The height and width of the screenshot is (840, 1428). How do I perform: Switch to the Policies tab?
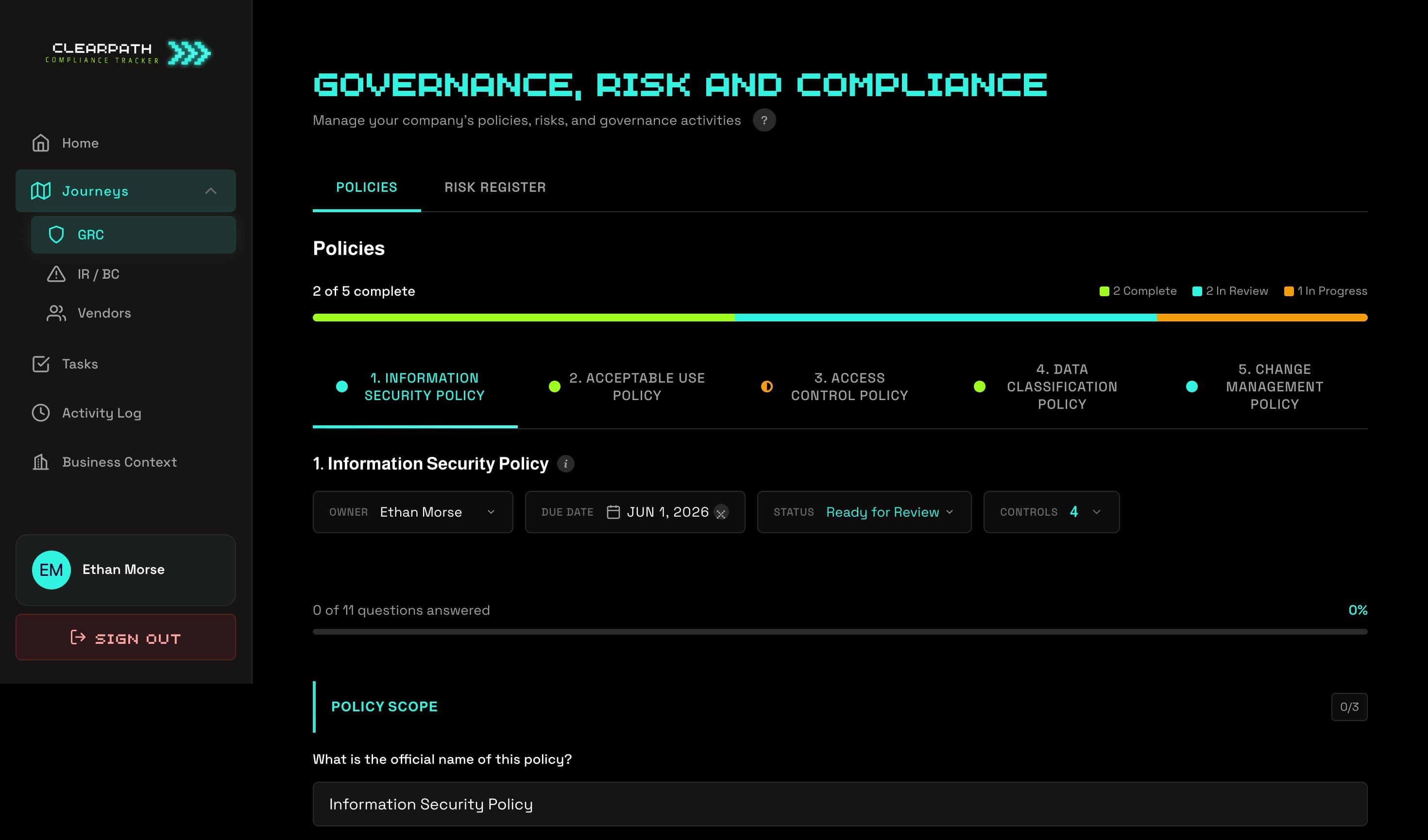[x=367, y=187]
